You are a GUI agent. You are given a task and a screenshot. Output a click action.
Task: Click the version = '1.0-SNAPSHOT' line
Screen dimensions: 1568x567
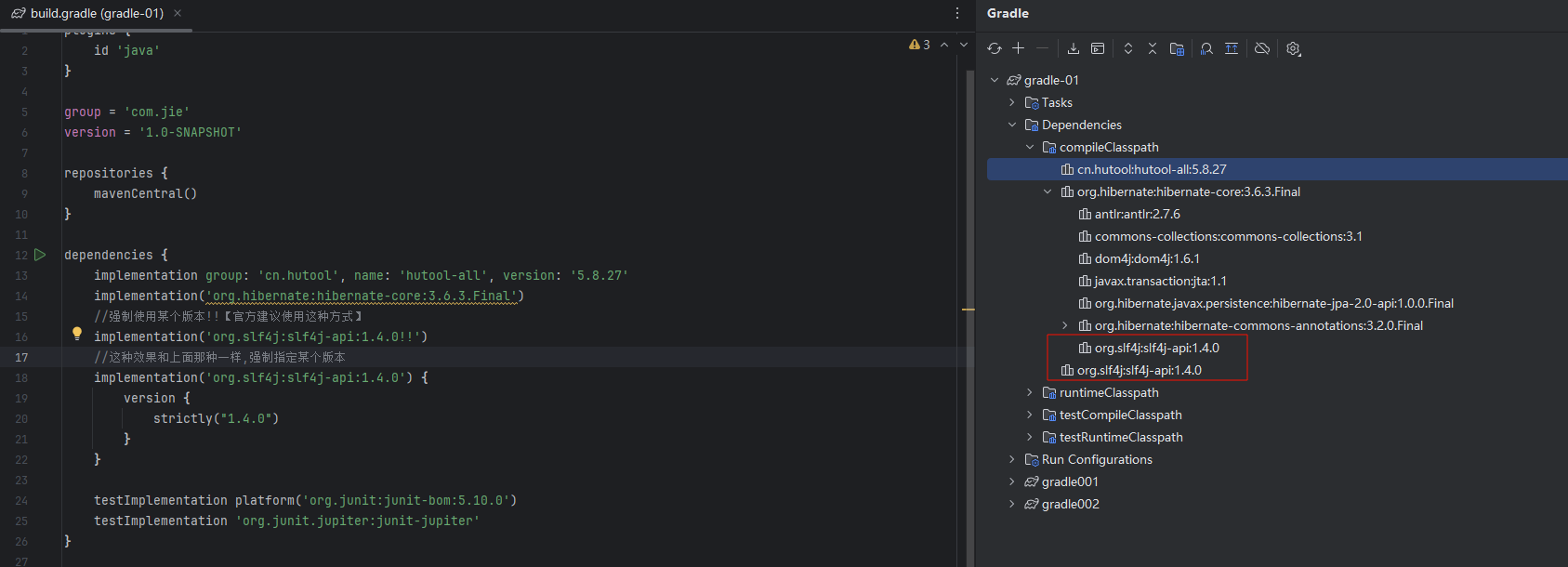(152, 132)
